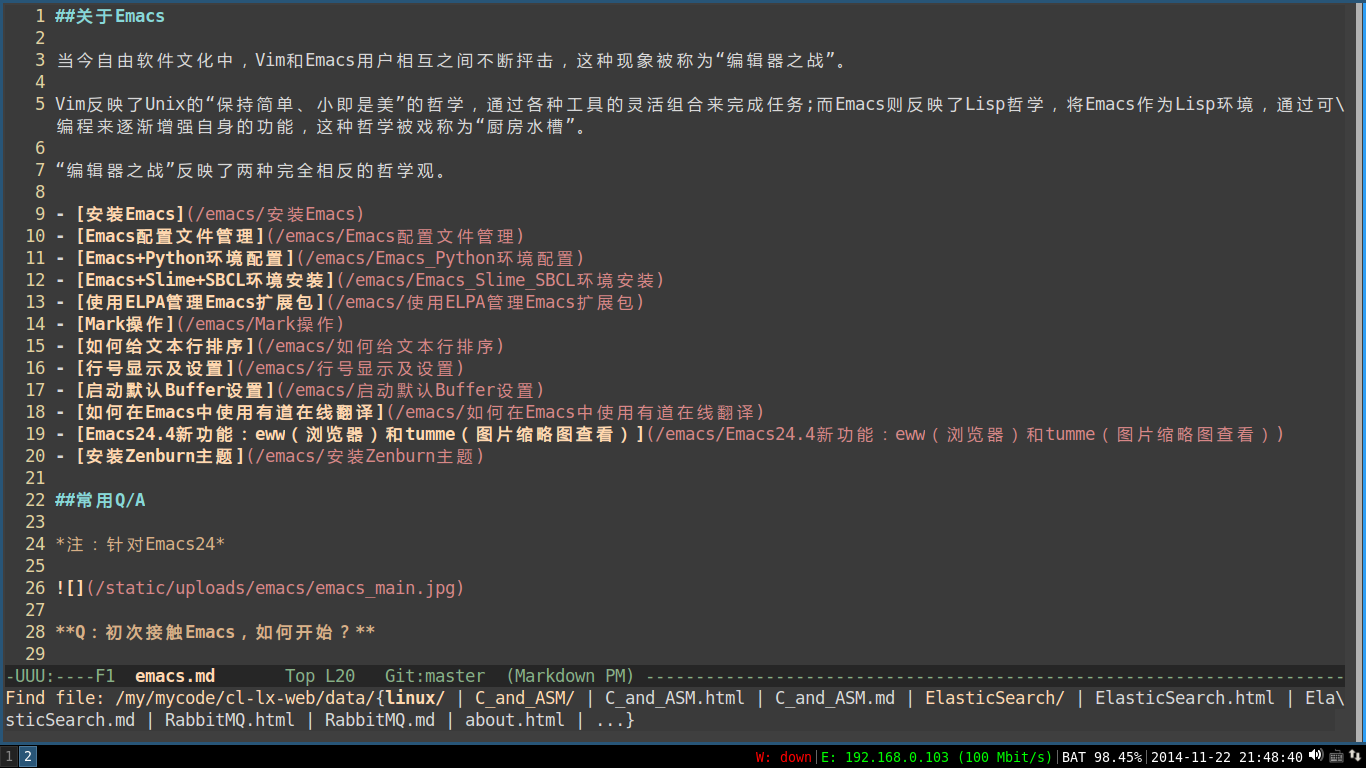Click the **Q：初次接触Emacs，如何开始？** line
This screenshot has height=768, width=1366.
point(215,632)
